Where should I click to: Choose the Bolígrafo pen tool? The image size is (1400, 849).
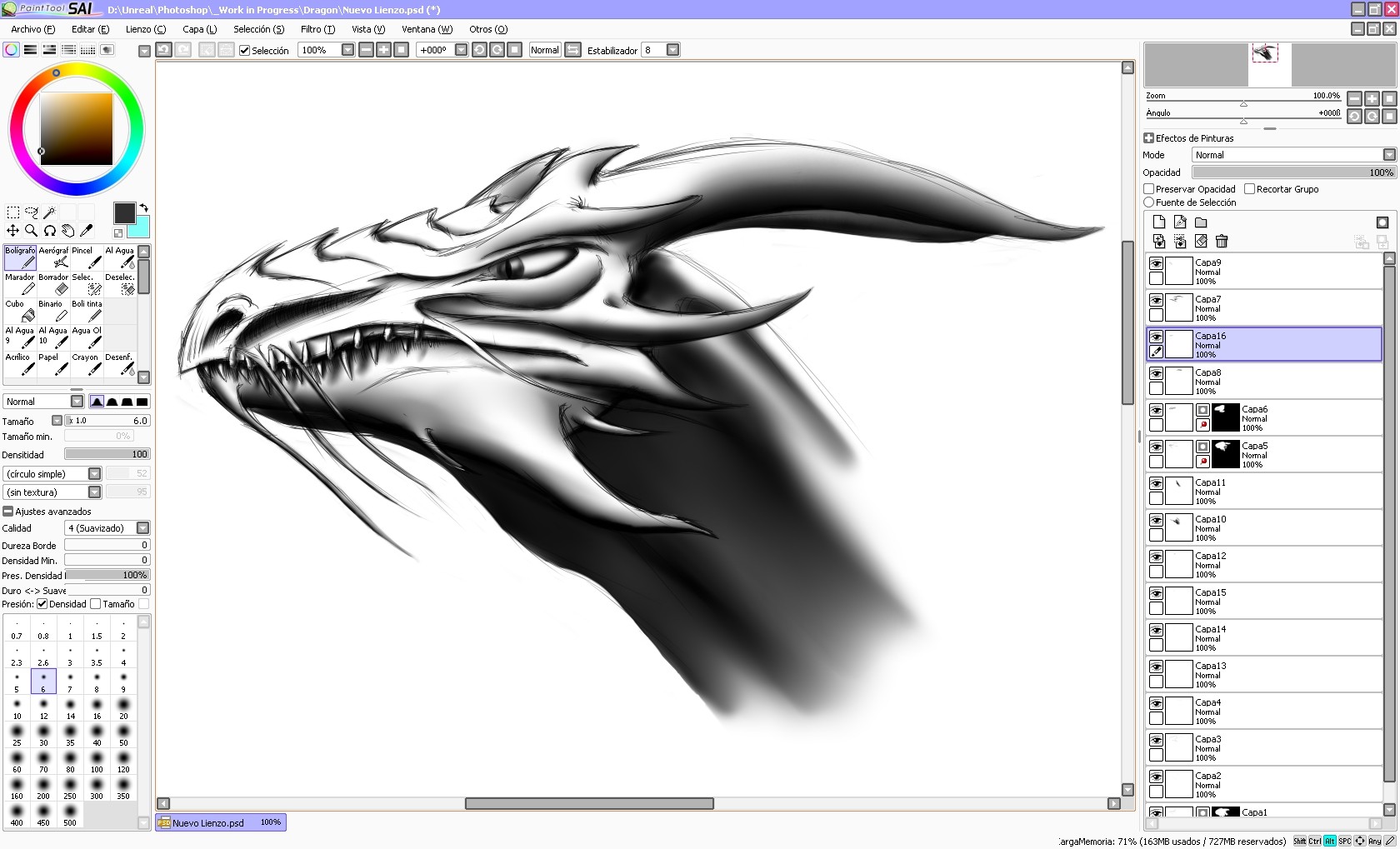coord(20,257)
